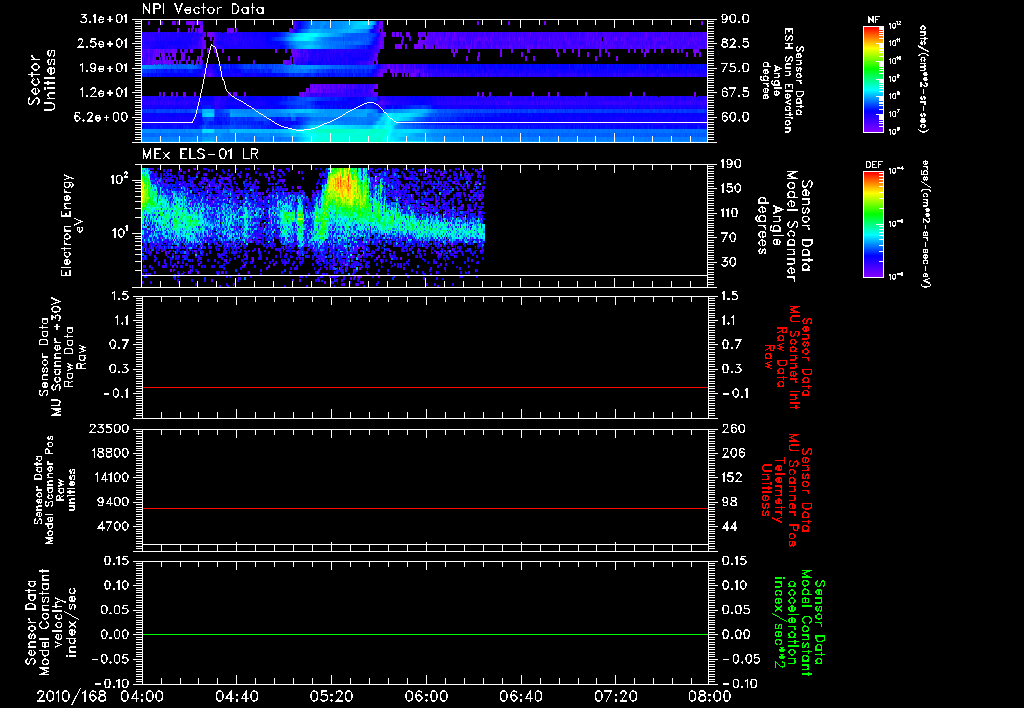Viewport: 1024px width, 708px height.
Task: Click the "23500" scanner position tick
Action: 108,429
